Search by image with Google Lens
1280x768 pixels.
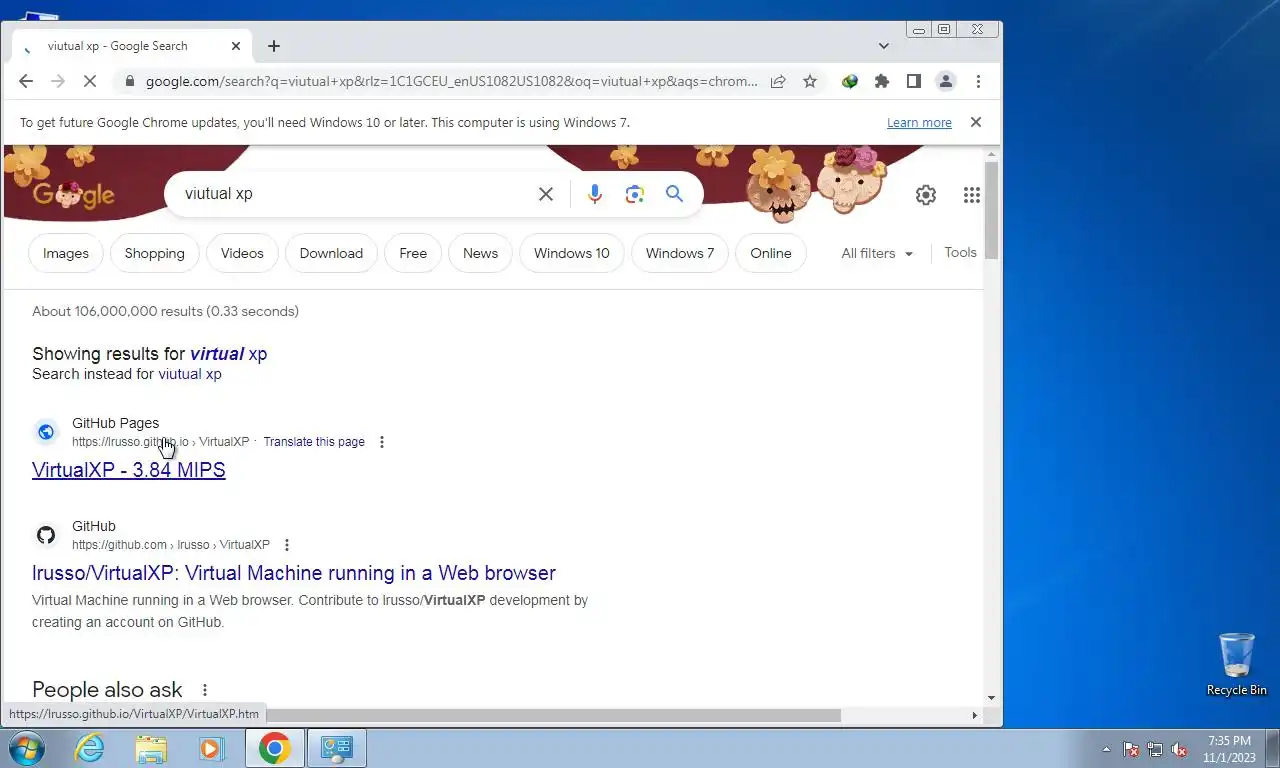click(635, 194)
